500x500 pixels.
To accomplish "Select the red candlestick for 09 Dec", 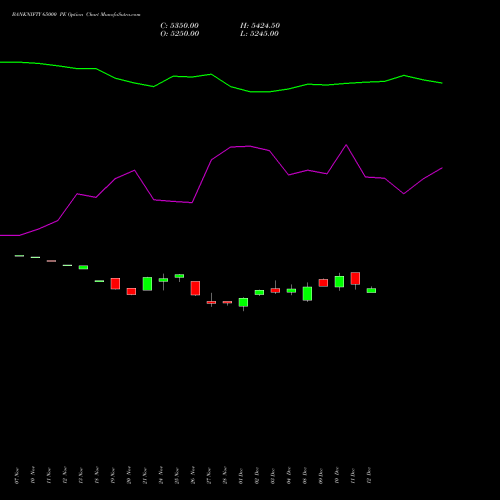I will 323,283.
